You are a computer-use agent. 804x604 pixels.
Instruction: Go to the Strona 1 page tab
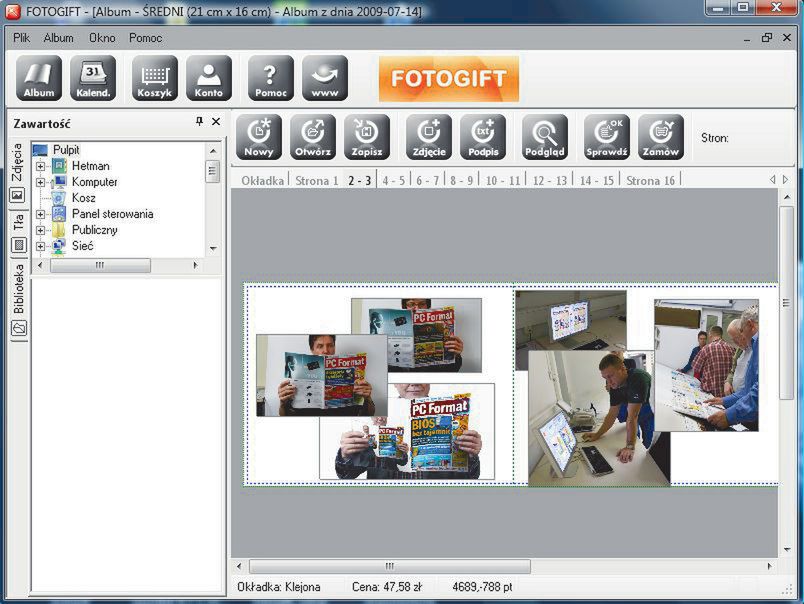(316, 180)
